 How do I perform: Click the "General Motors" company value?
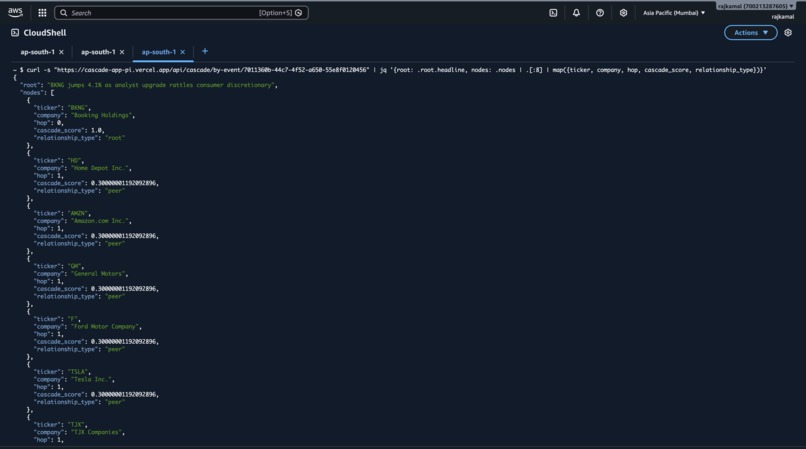(x=98, y=274)
